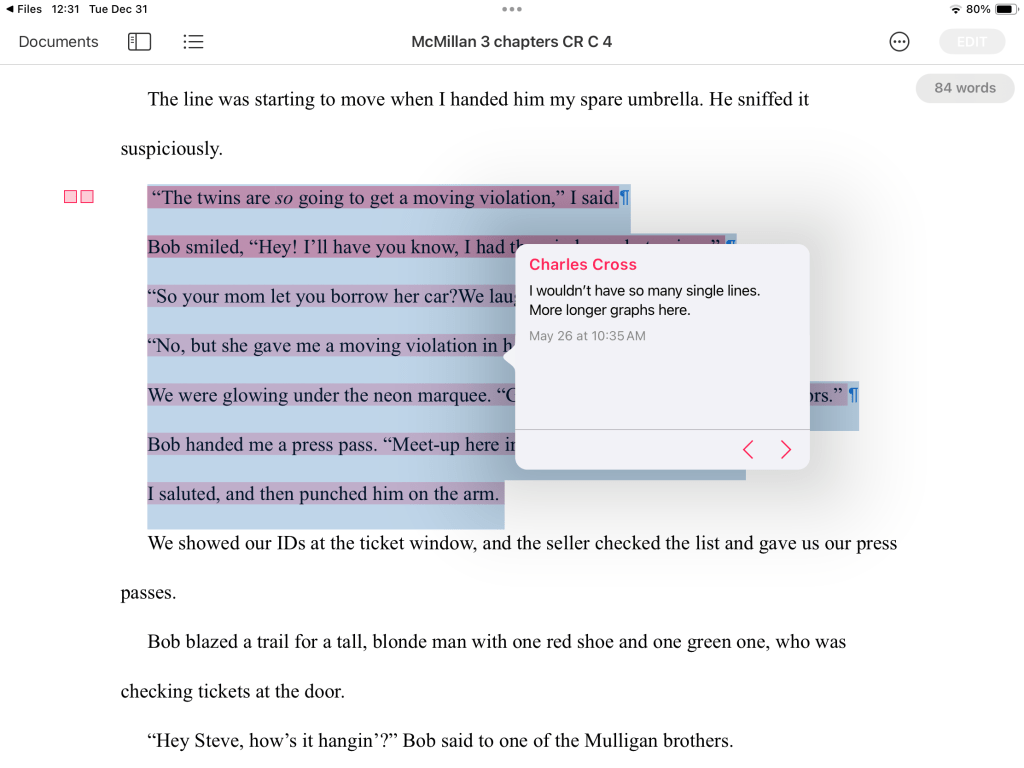The image size is (1024, 768).
Task: Tap the Charles Cross author name
Action: [583, 265]
